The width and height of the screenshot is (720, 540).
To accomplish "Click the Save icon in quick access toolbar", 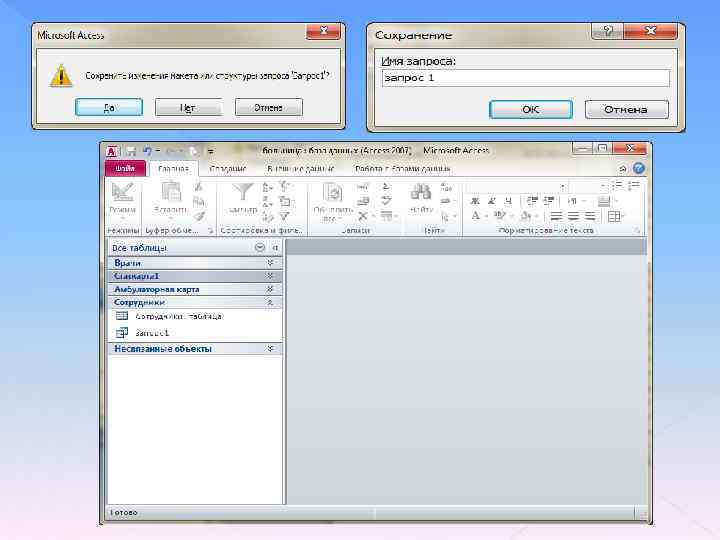I will [x=131, y=151].
